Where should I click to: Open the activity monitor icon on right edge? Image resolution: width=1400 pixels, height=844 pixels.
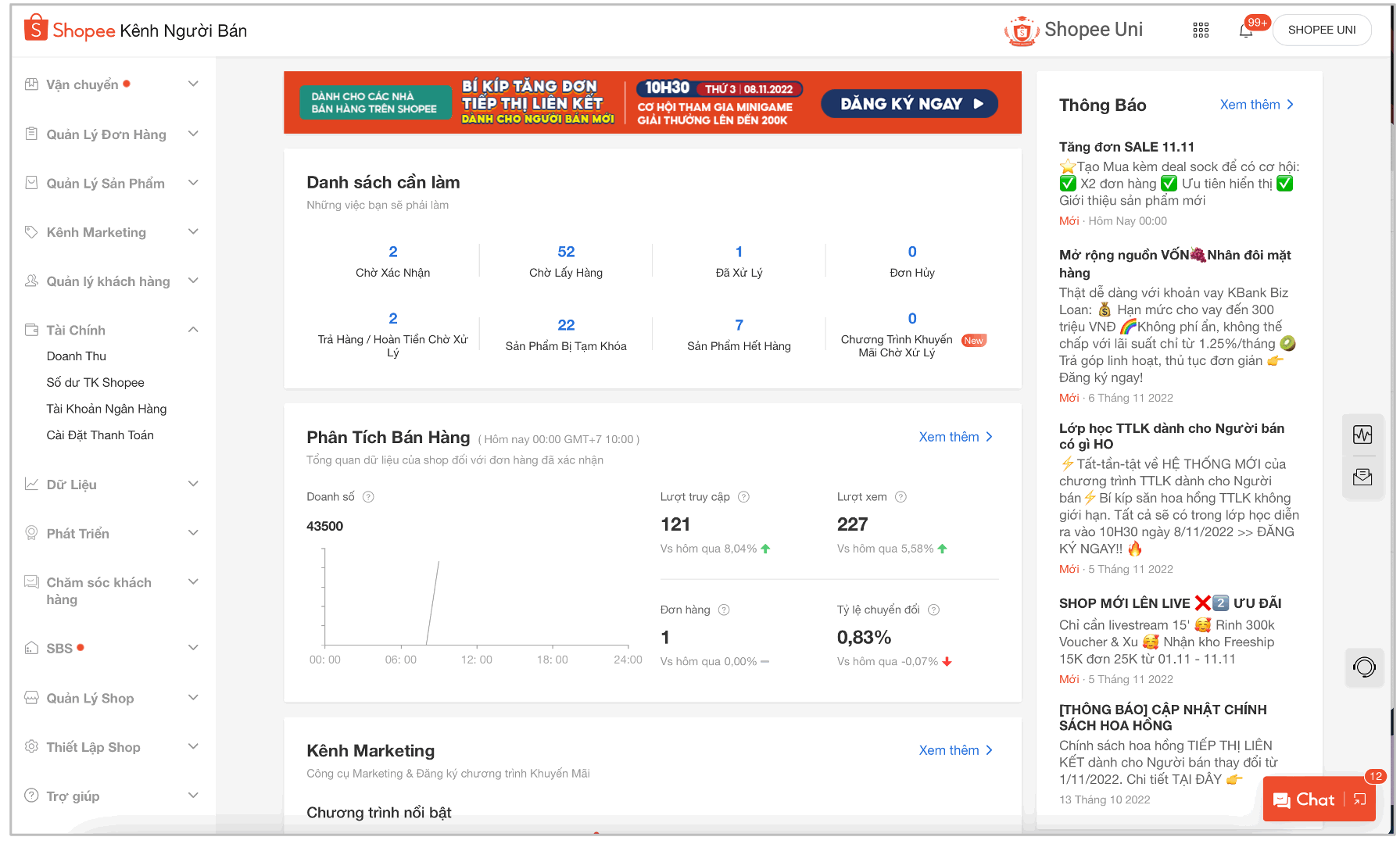(x=1362, y=435)
